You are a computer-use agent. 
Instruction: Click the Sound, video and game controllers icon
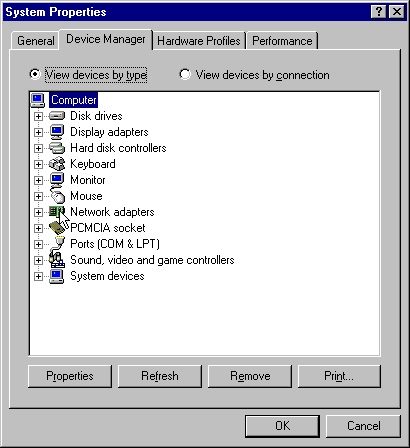pos(57,260)
